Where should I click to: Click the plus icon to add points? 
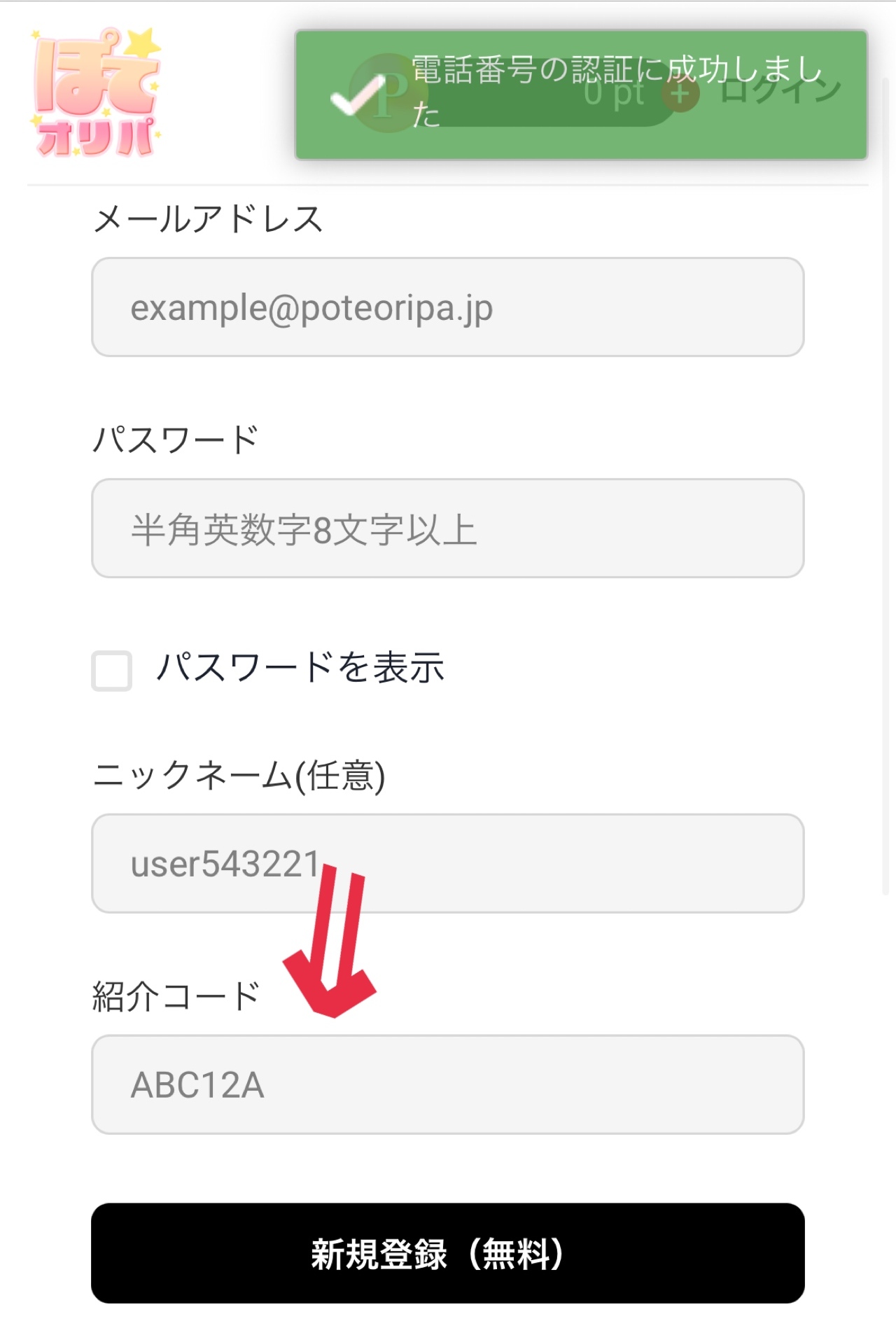(680, 94)
